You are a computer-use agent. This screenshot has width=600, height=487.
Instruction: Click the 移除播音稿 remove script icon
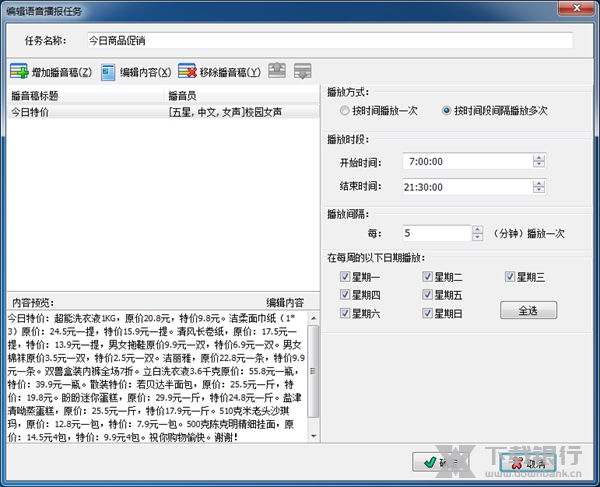click(x=187, y=72)
